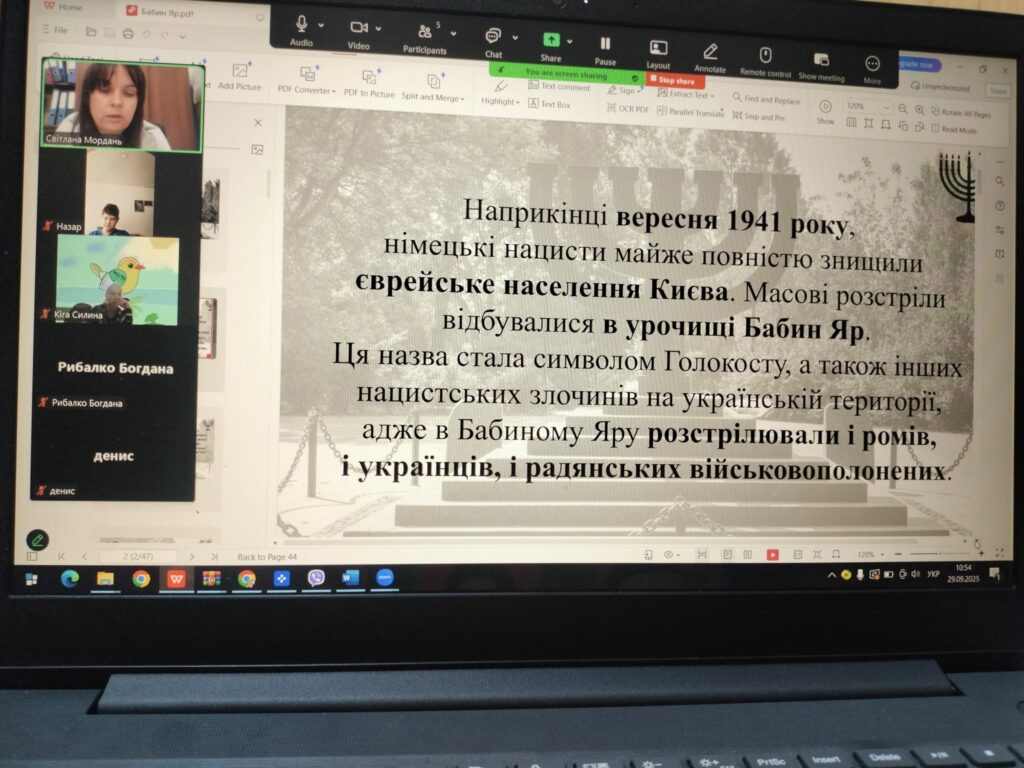Mute audio with Zoom microphone icon
The image size is (1024, 768).
click(301, 24)
